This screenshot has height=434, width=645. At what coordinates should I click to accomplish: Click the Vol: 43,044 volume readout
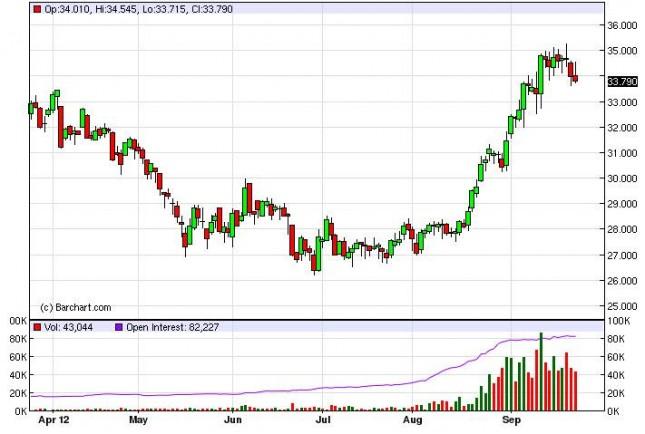point(68,327)
